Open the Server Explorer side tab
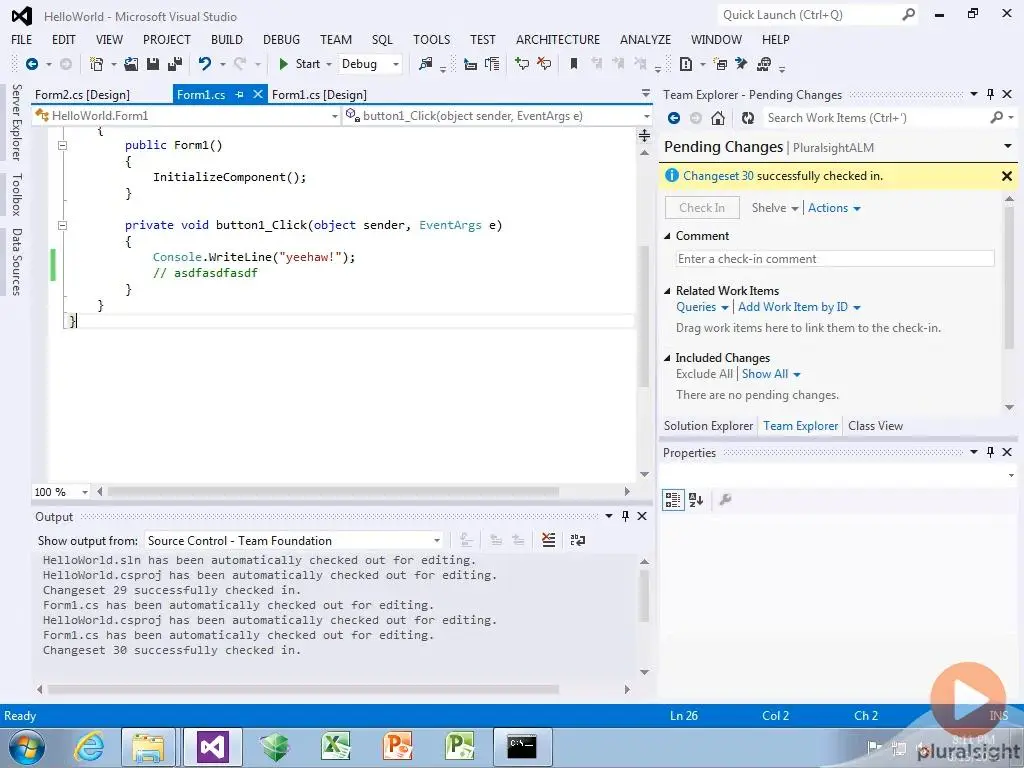The height and width of the screenshot is (768, 1024). tap(17, 123)
